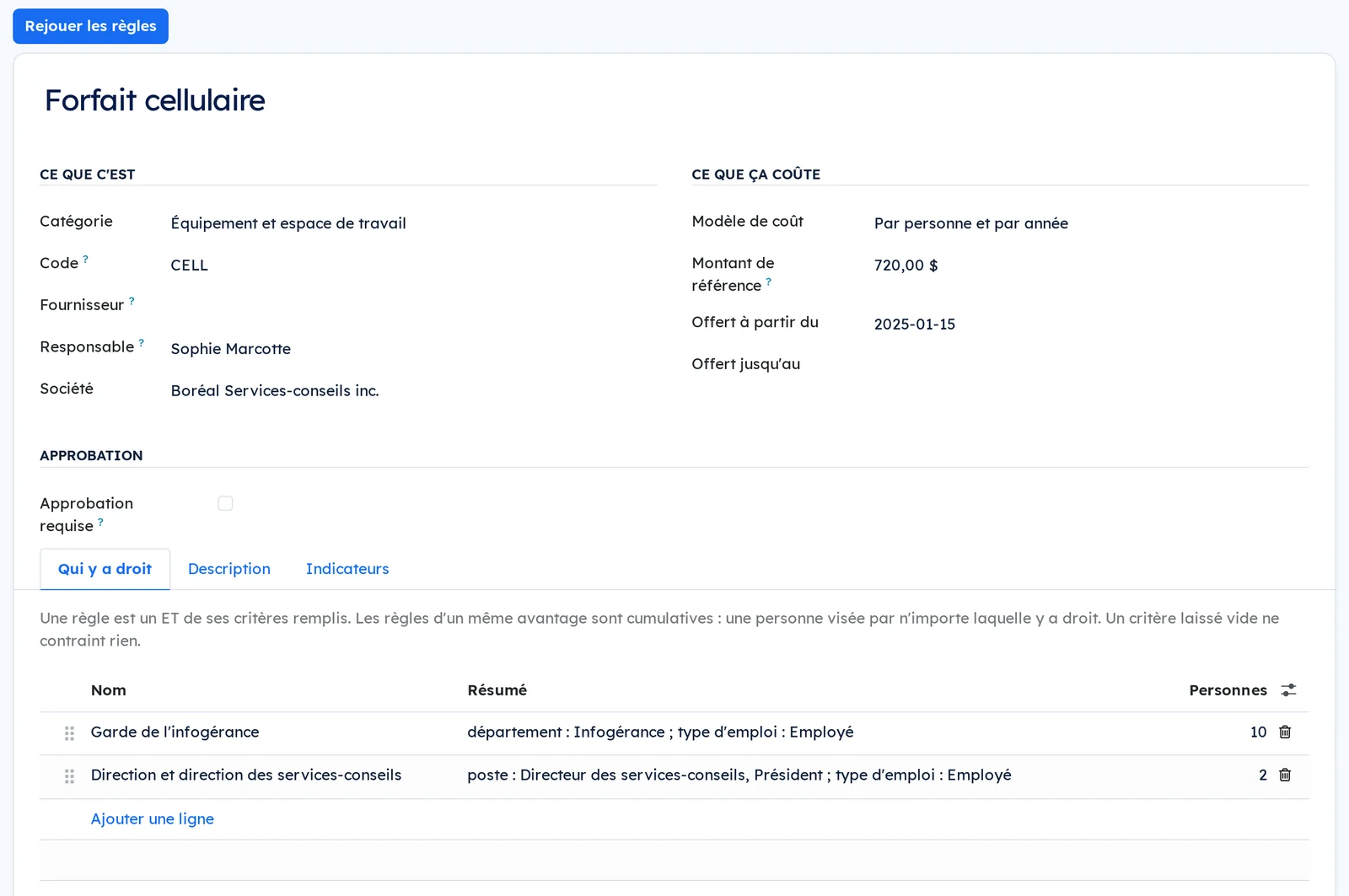Open the Qui y a droit tab
Screen dimensions: 1349x896
point(105,569)
